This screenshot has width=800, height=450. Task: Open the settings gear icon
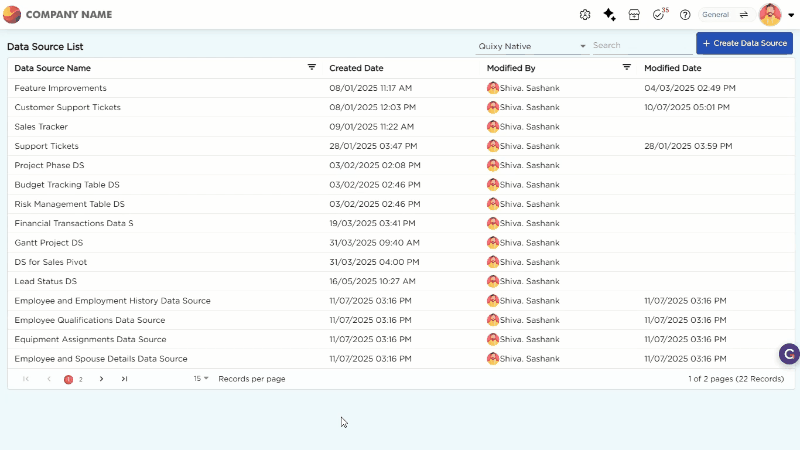(x=585, y=15)
